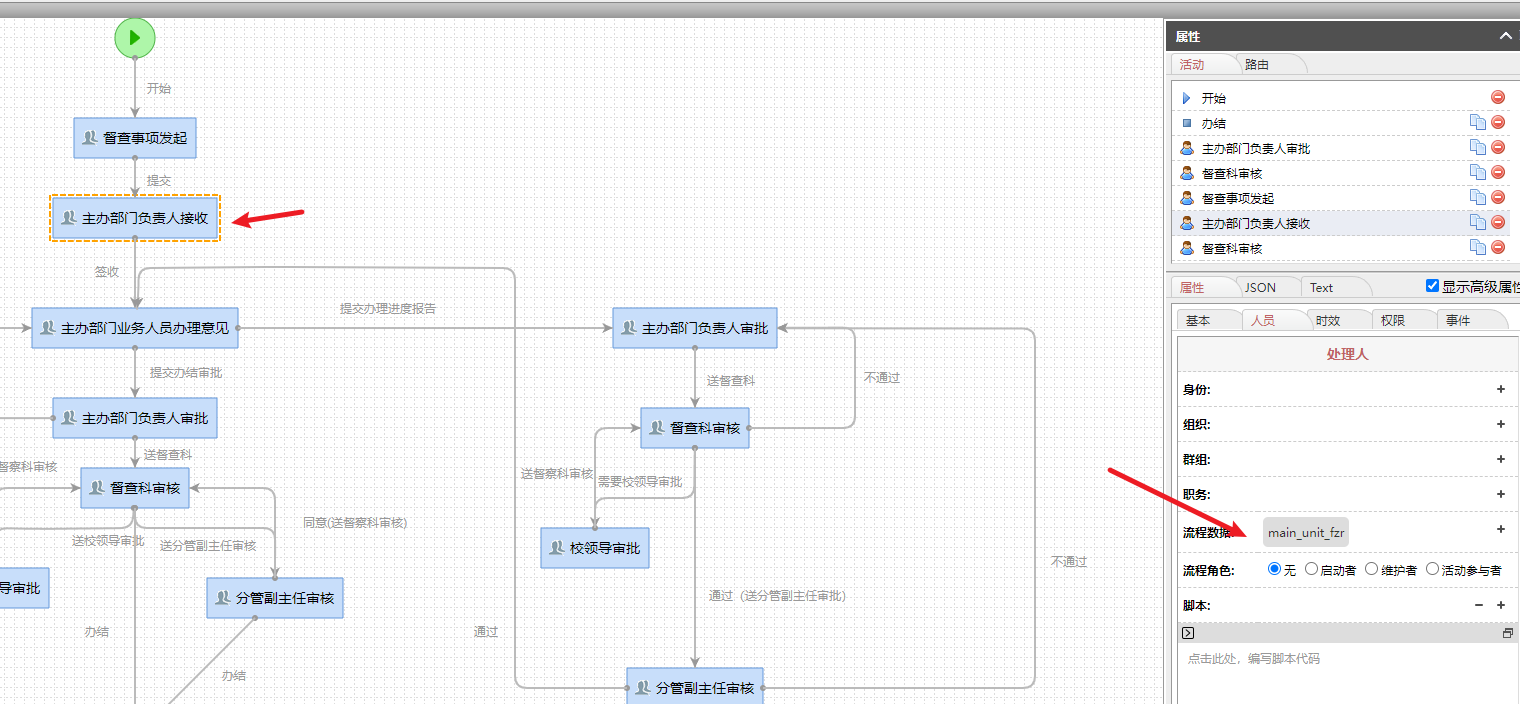The height and width of the screenshot is (704, 1520).
Task: Toggle 显示高级属性 checkbox
Action: coord(1433,286)
